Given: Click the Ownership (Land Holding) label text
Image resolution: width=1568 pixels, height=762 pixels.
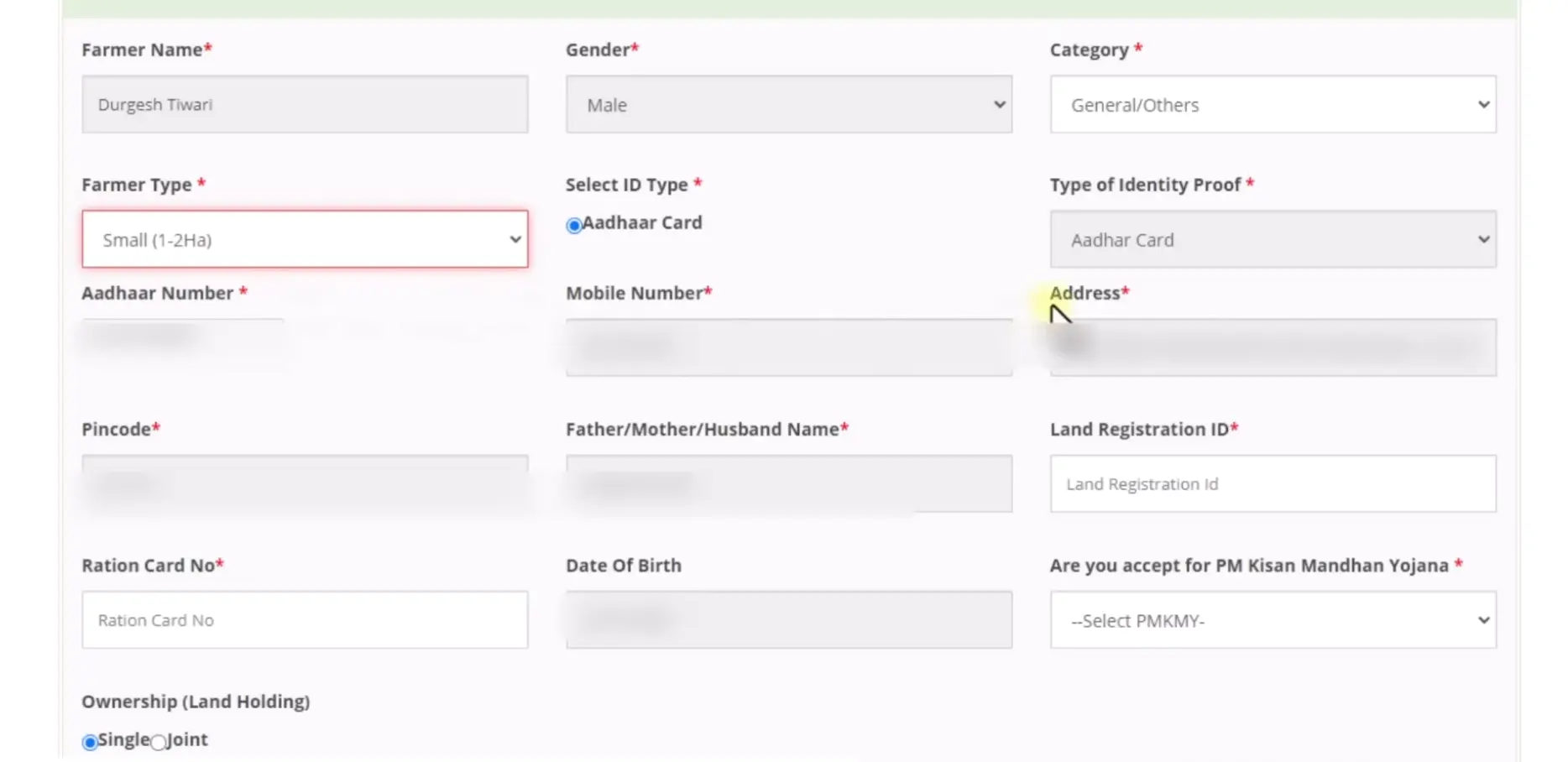Looking at the screenshot, I should [x=196, y=702].
